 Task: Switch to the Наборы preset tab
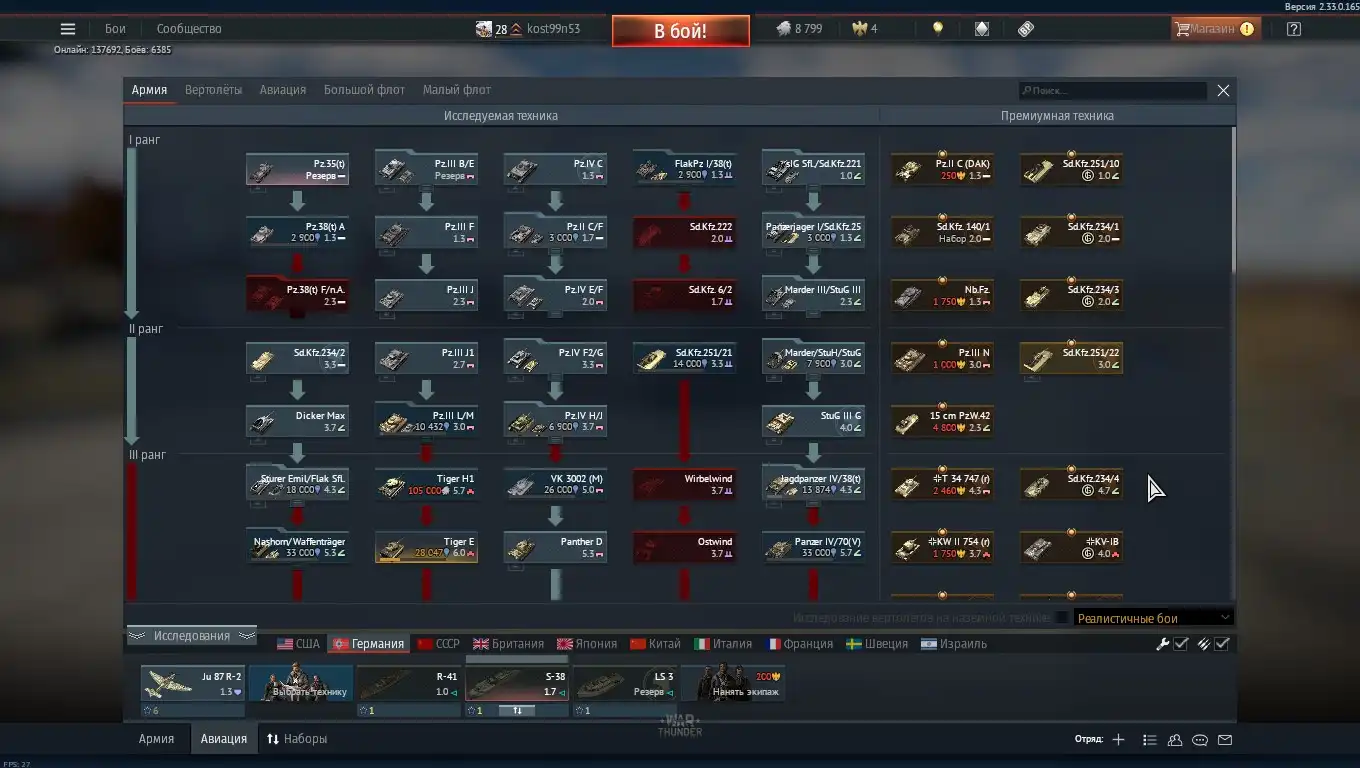pyautogui.click(x=296, y=739)
